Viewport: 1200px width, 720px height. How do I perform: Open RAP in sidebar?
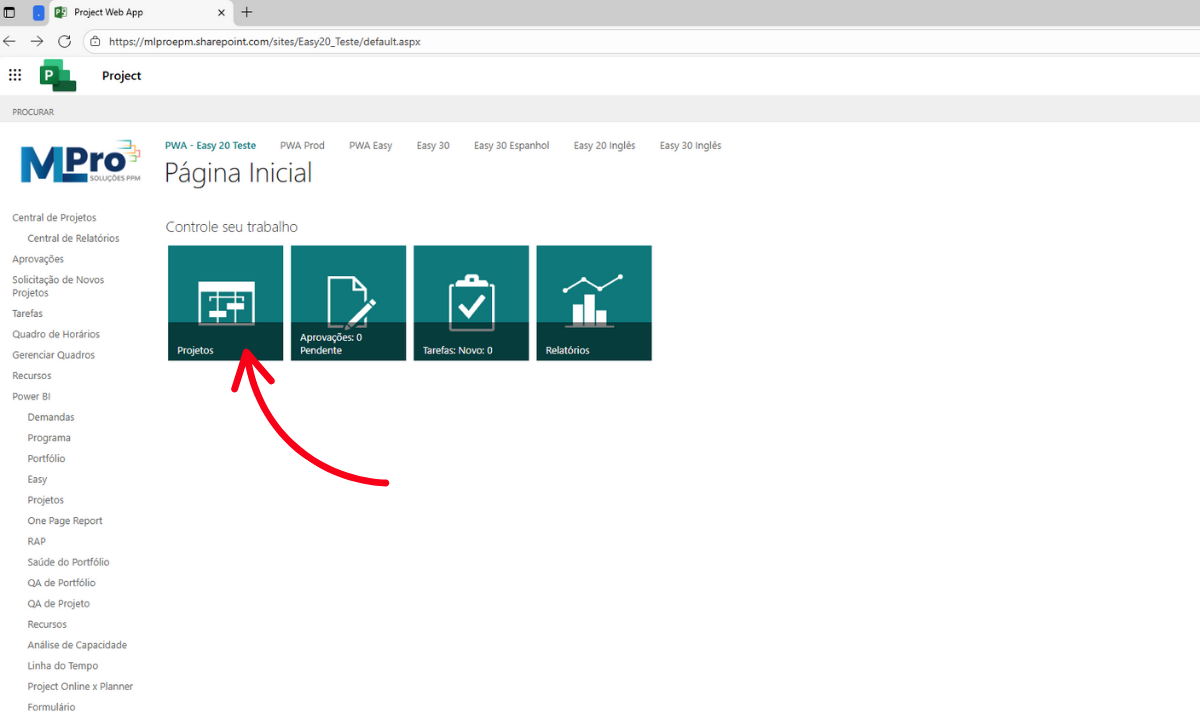coord(36,541)
